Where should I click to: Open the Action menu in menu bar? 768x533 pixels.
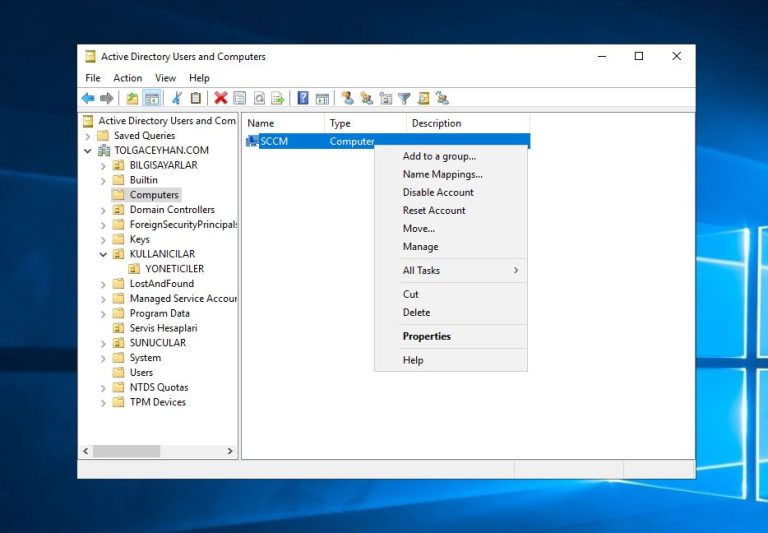(127, 78)
